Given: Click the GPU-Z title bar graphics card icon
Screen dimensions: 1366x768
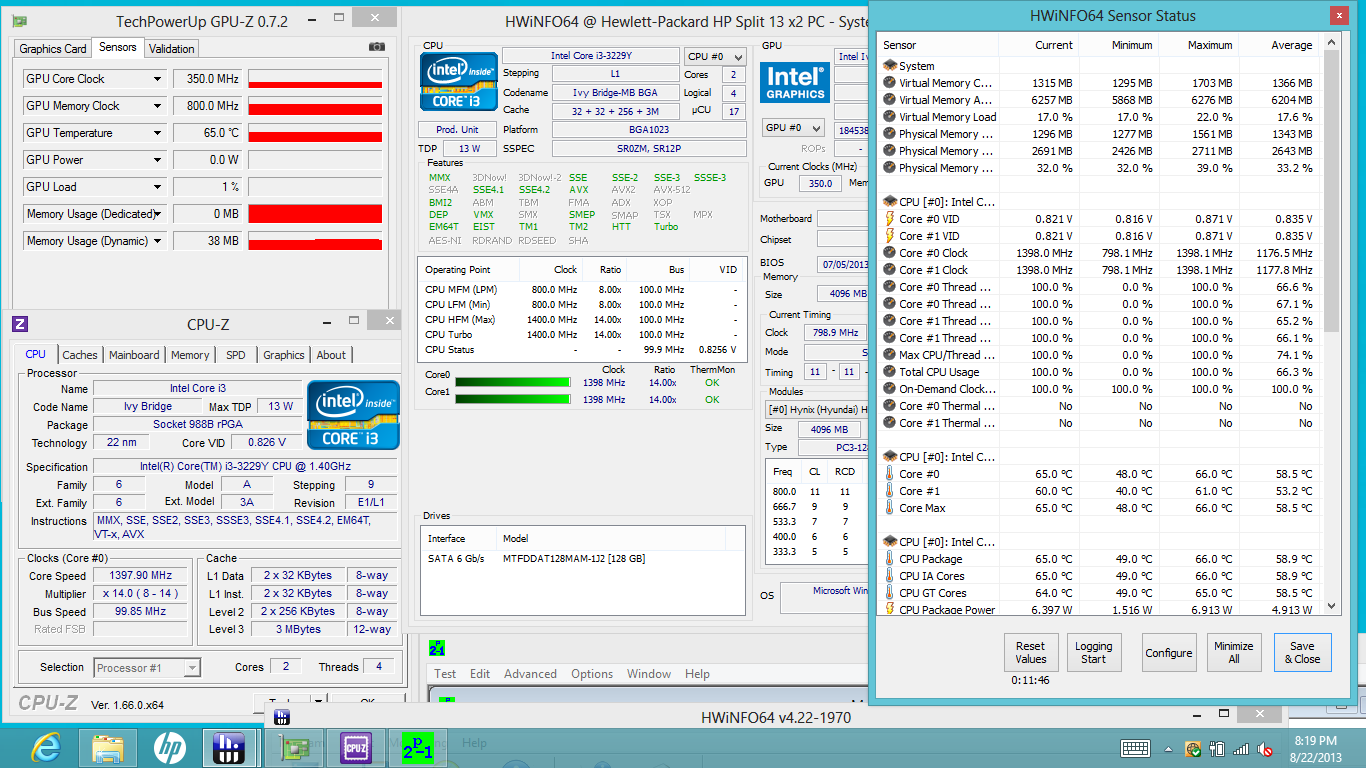Looking at the screenshot, I should (x=20, y=20).
